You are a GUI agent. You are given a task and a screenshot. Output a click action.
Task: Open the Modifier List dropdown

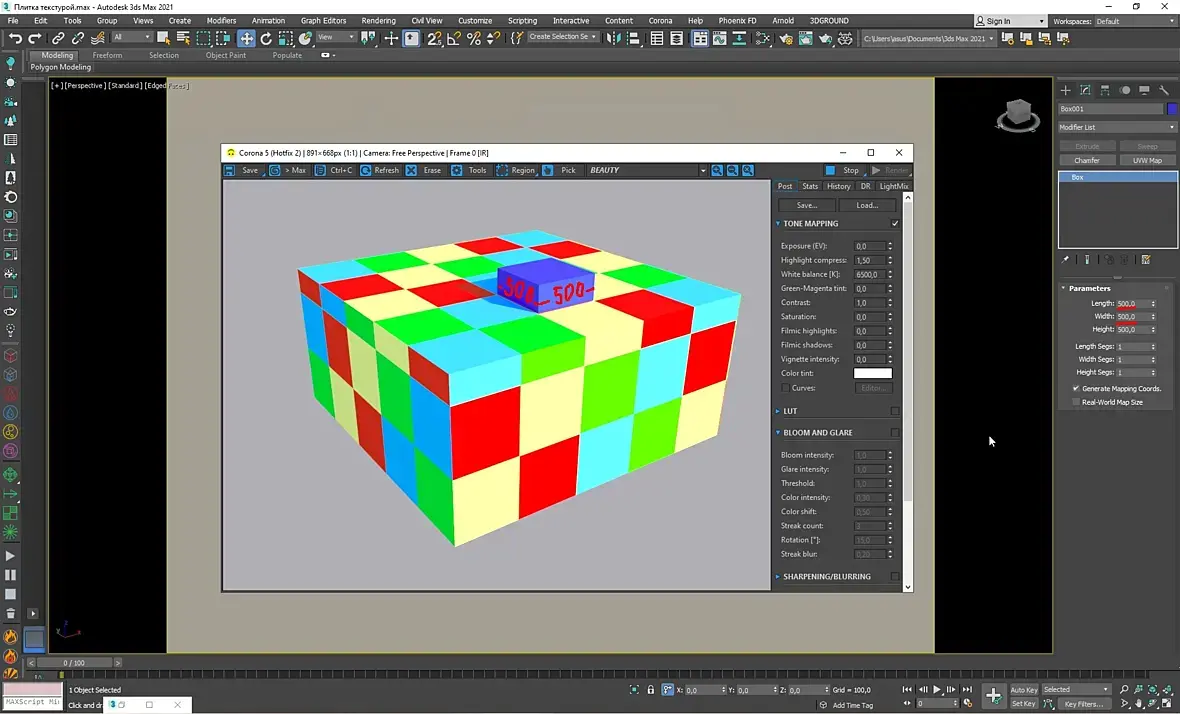tap(1117, 127)
